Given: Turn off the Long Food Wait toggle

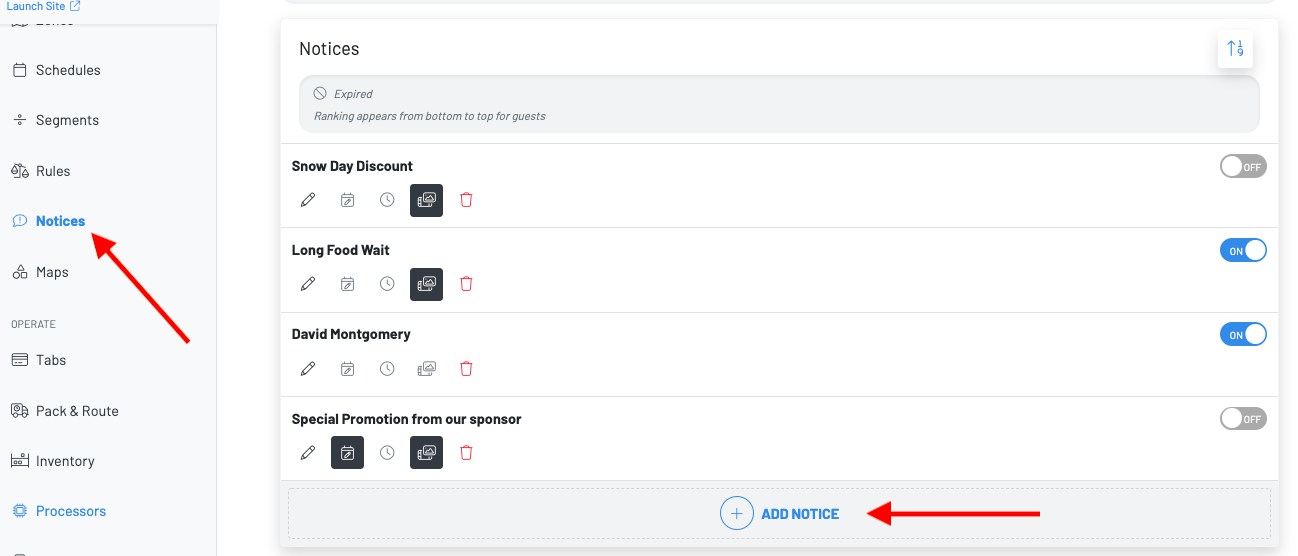Looking at the screenshot, I should [1243, 251].
